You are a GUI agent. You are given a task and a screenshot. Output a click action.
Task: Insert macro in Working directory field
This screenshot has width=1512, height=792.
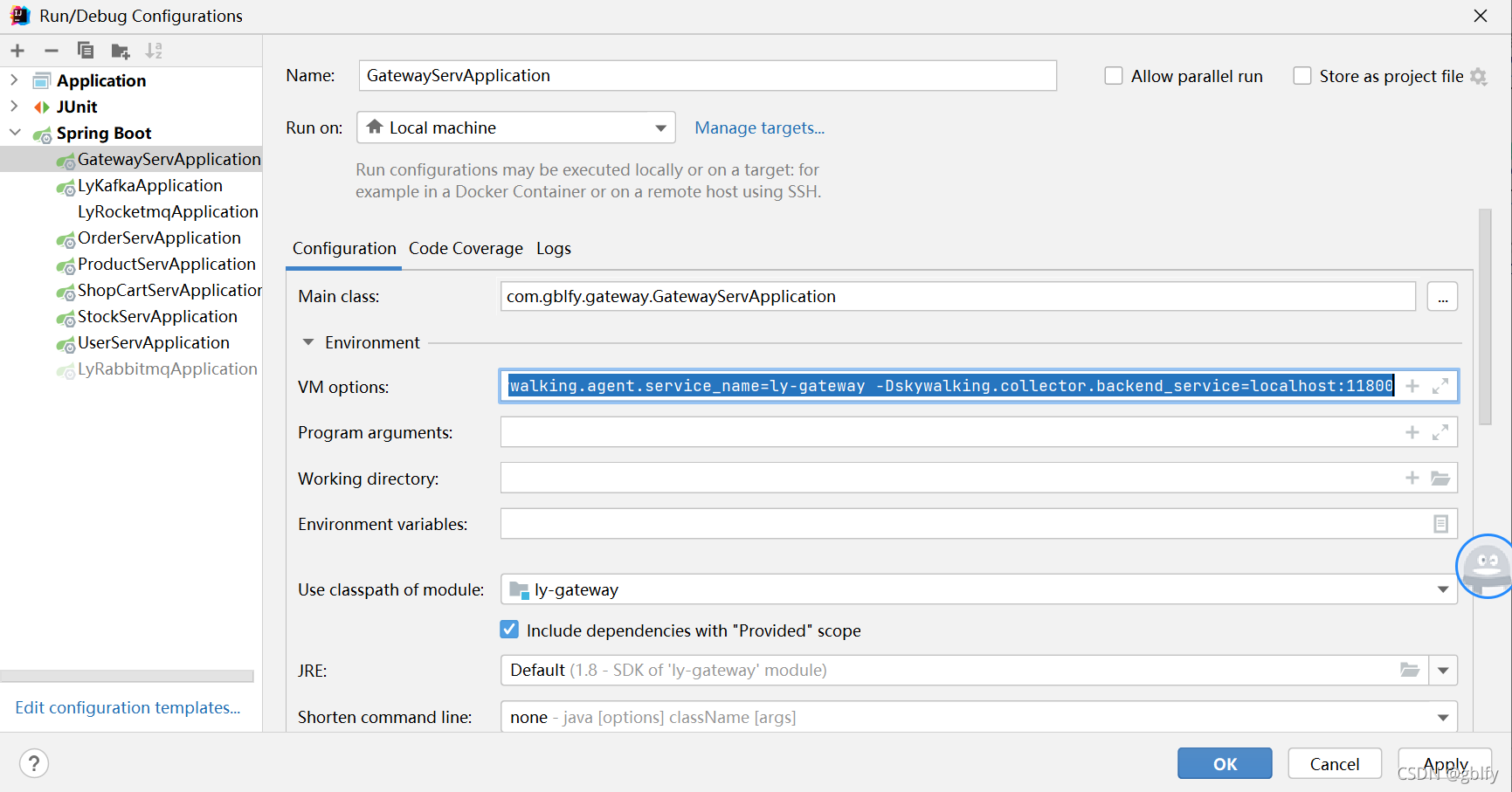[1412, 478]
